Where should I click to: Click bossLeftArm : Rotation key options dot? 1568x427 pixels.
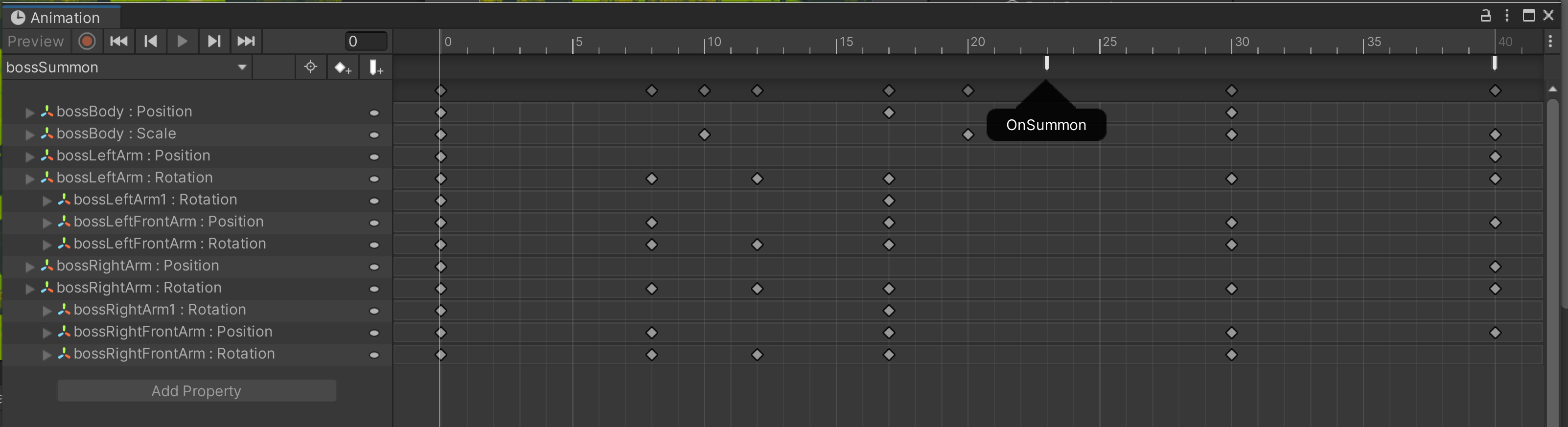(x=374, y=179)
